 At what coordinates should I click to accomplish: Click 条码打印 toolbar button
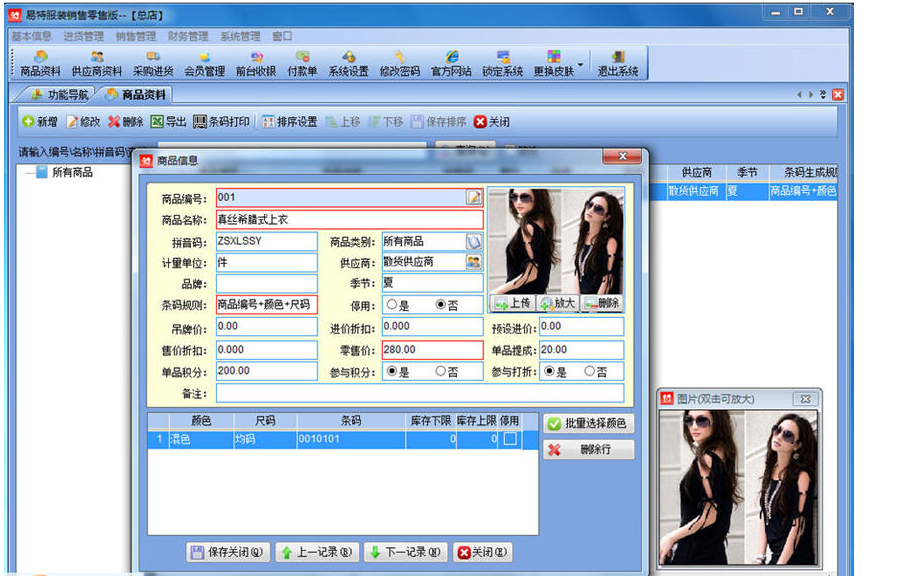(x=221, y=122)
